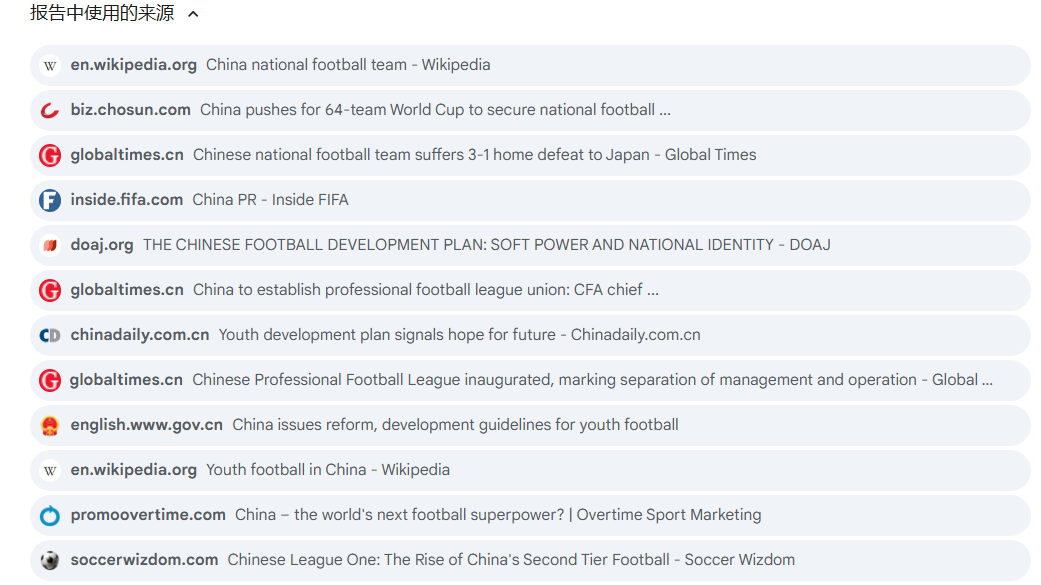Click Global Times icon beside Japan defeat article
Screen dimensions: 1041x585
(x=50, y=155)
